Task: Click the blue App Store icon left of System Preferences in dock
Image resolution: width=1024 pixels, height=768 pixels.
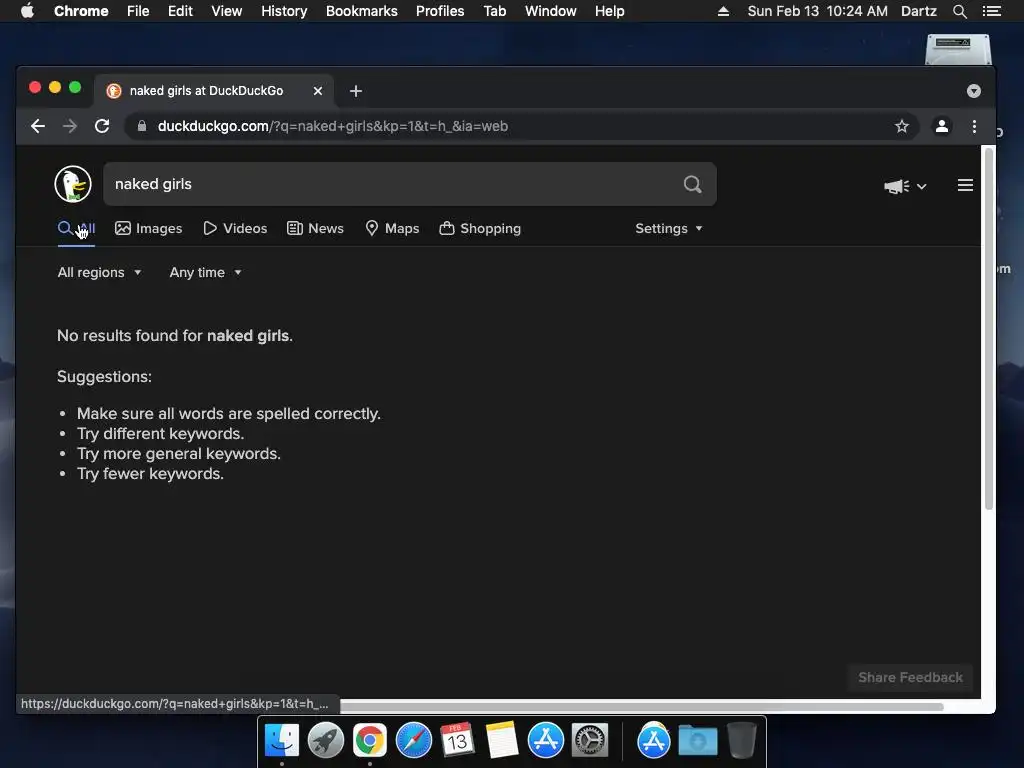Action: (545, 741)
